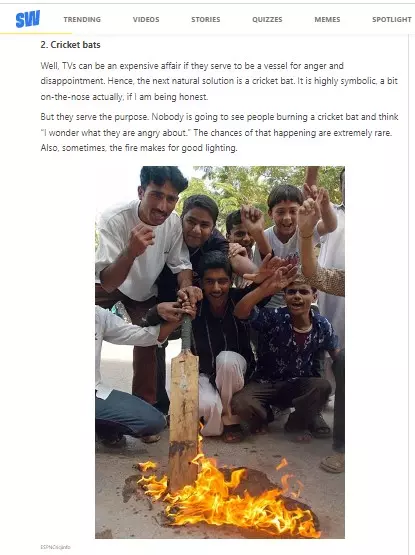Image resolution: width=415 pixels, height=555 pixels.
Task: Open the Memes page
Action: coord(327,19)
